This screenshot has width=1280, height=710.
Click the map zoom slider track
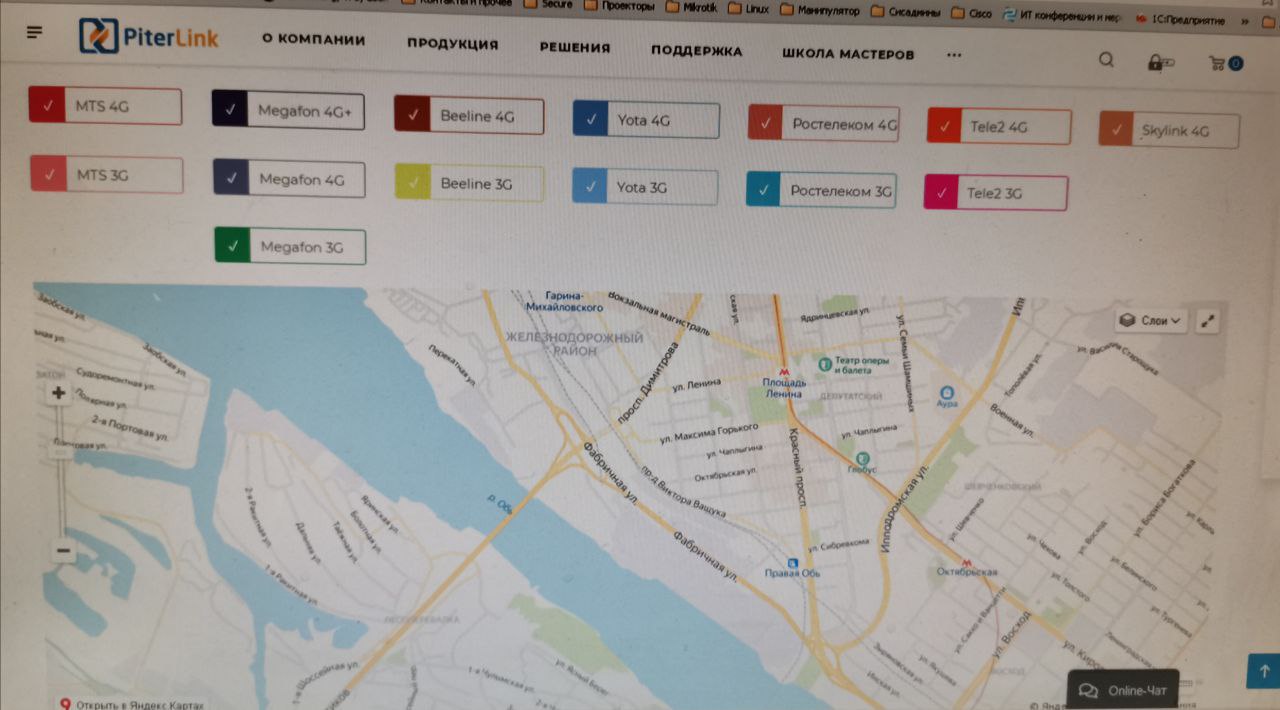(62, 470)
